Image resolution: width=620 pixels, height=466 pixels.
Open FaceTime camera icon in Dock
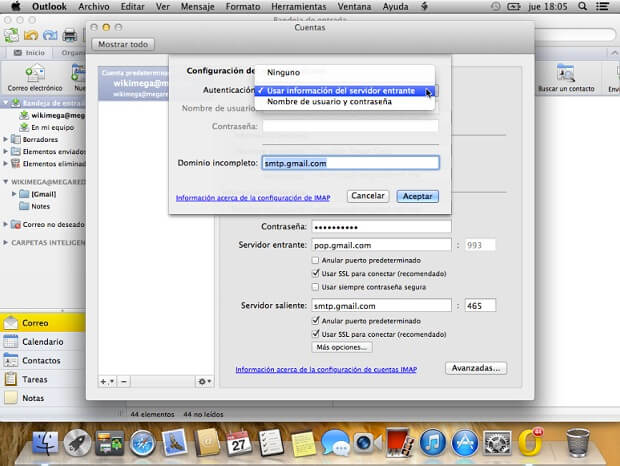tap(368, 443)
